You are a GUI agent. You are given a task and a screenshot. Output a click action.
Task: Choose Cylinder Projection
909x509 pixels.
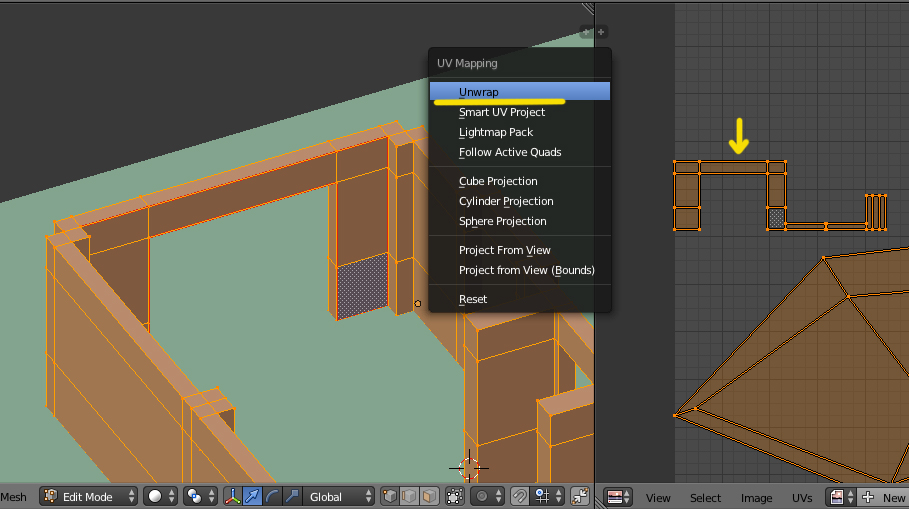tap(519, 201)
